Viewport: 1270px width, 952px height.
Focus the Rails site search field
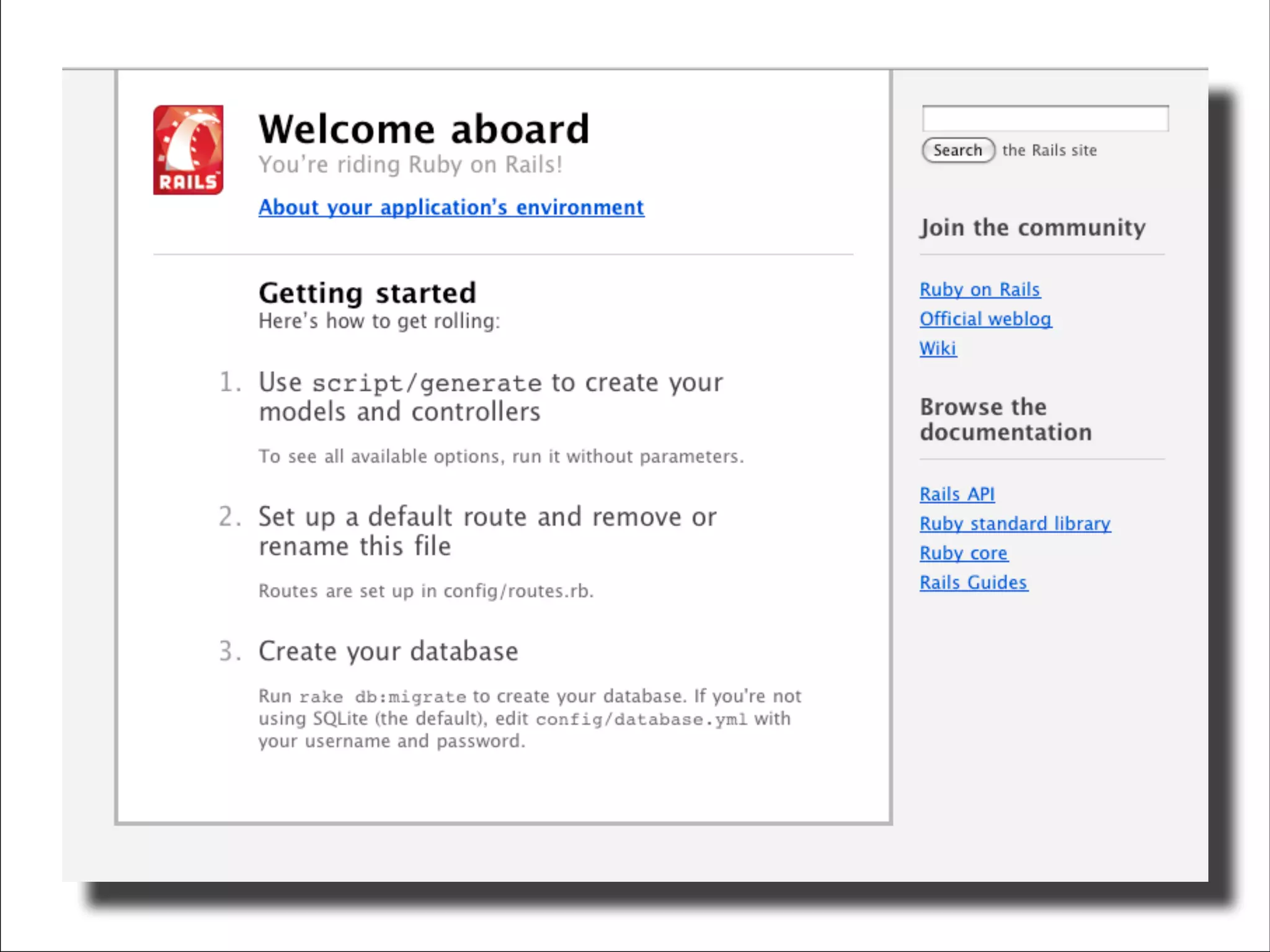pos(1045,118)
